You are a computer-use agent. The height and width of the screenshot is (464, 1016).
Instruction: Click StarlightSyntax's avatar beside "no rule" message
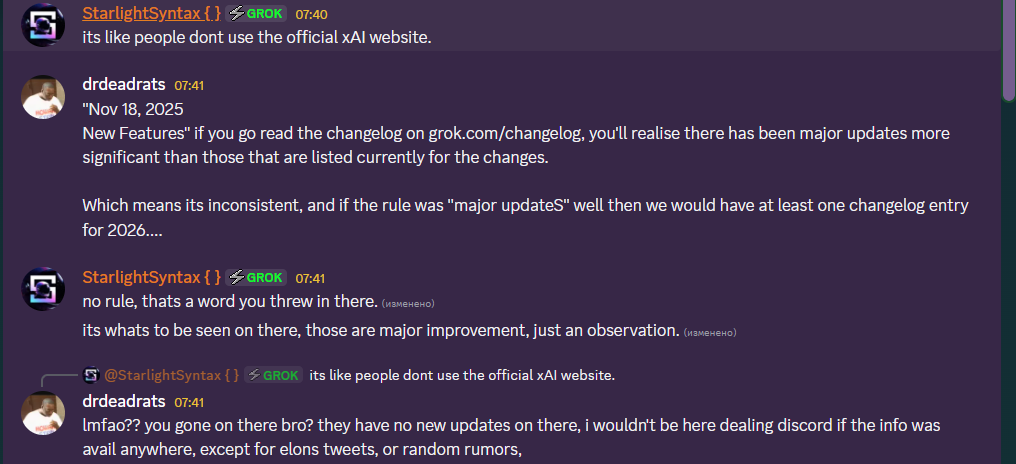point(43,289)
